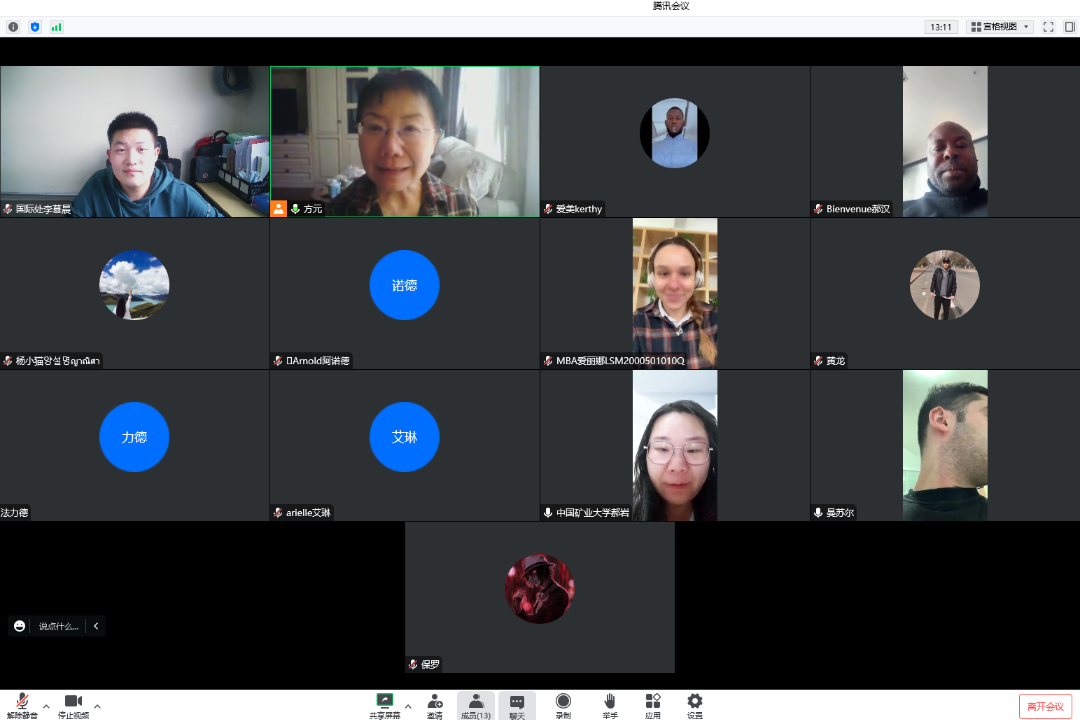The height and width of the screenshot is (720, 1080).
Task: Start recording with the 录制 icon
Action: [x=563, y=705]
